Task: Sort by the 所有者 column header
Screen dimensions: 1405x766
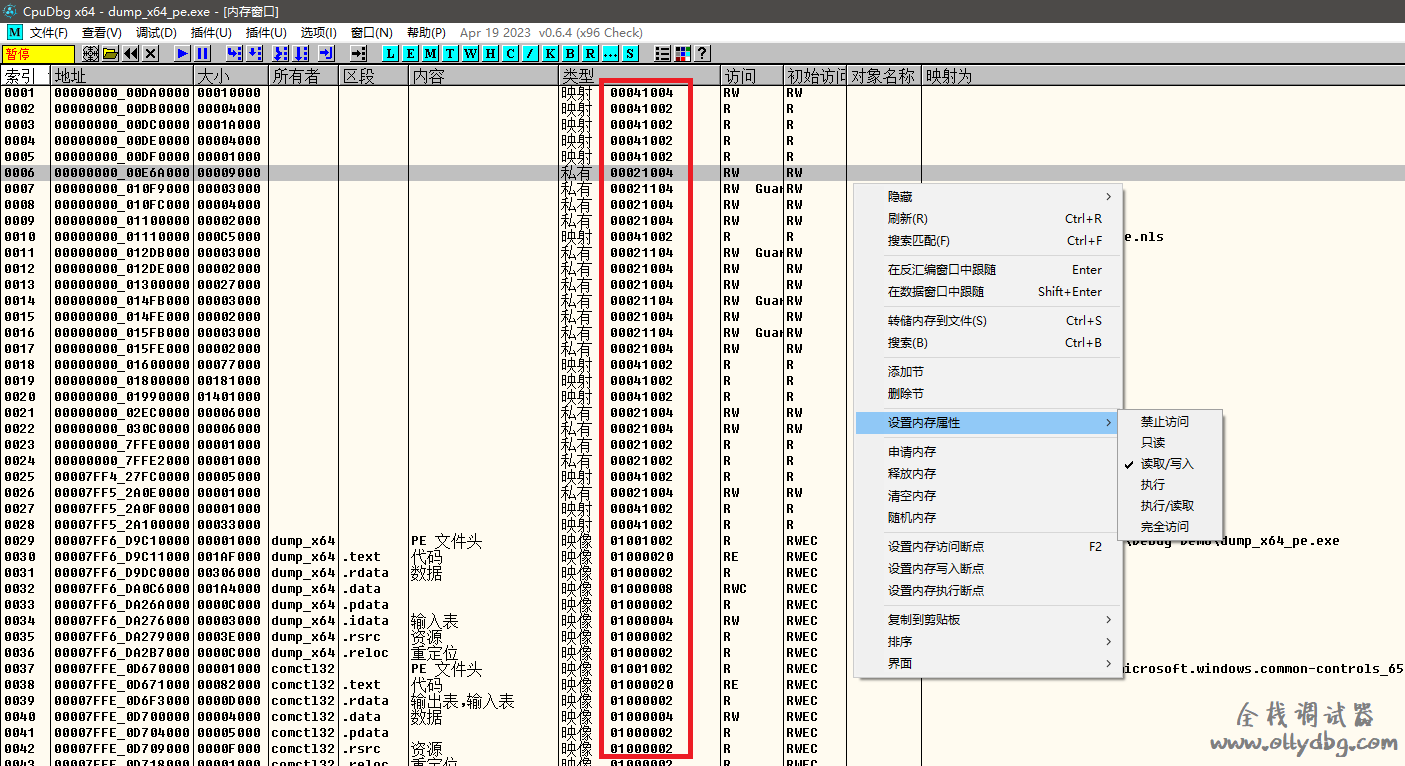Action: pyautogui.click(x=304, y=76)
